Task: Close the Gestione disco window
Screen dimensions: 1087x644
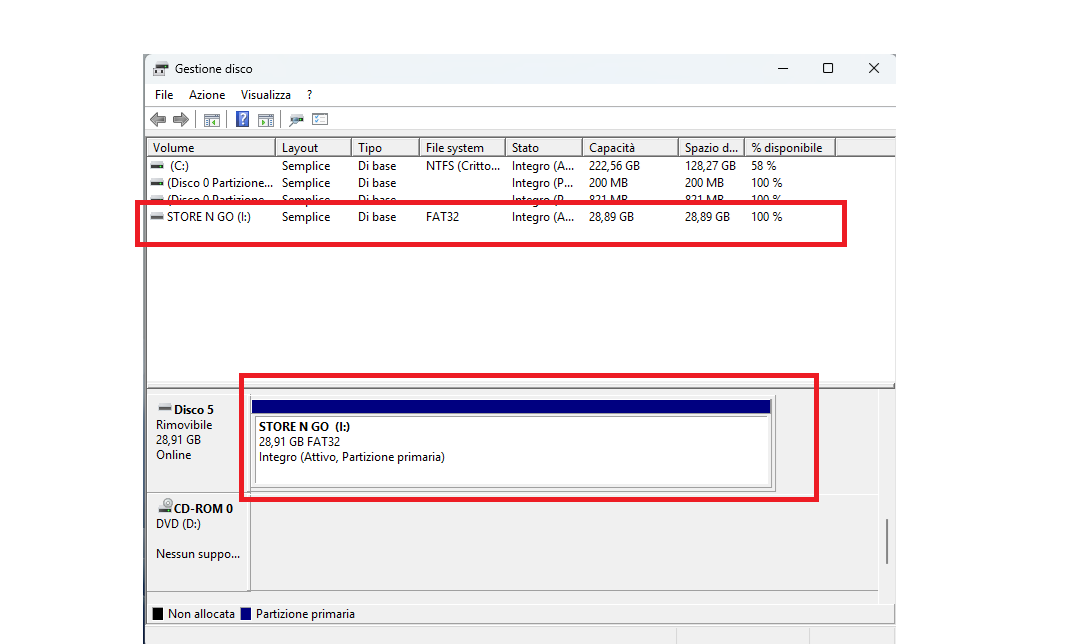Action: tap(873, 68)
